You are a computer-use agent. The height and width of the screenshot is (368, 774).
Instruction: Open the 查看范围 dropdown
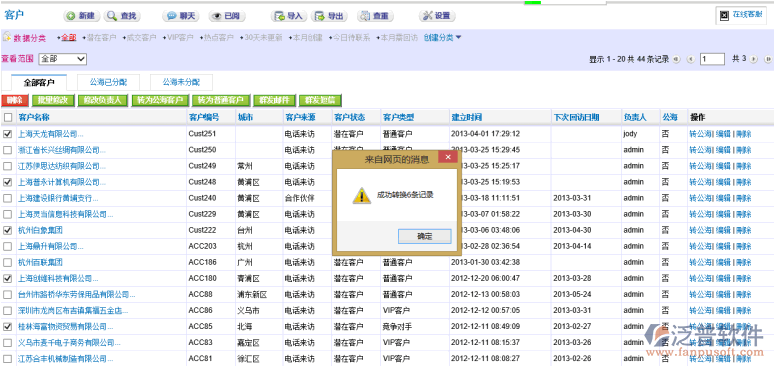(63, 59)
